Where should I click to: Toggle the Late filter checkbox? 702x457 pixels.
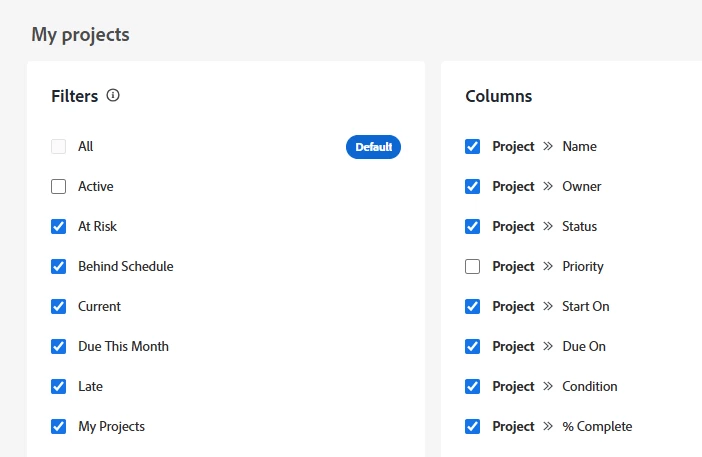(x=59, y=386)
